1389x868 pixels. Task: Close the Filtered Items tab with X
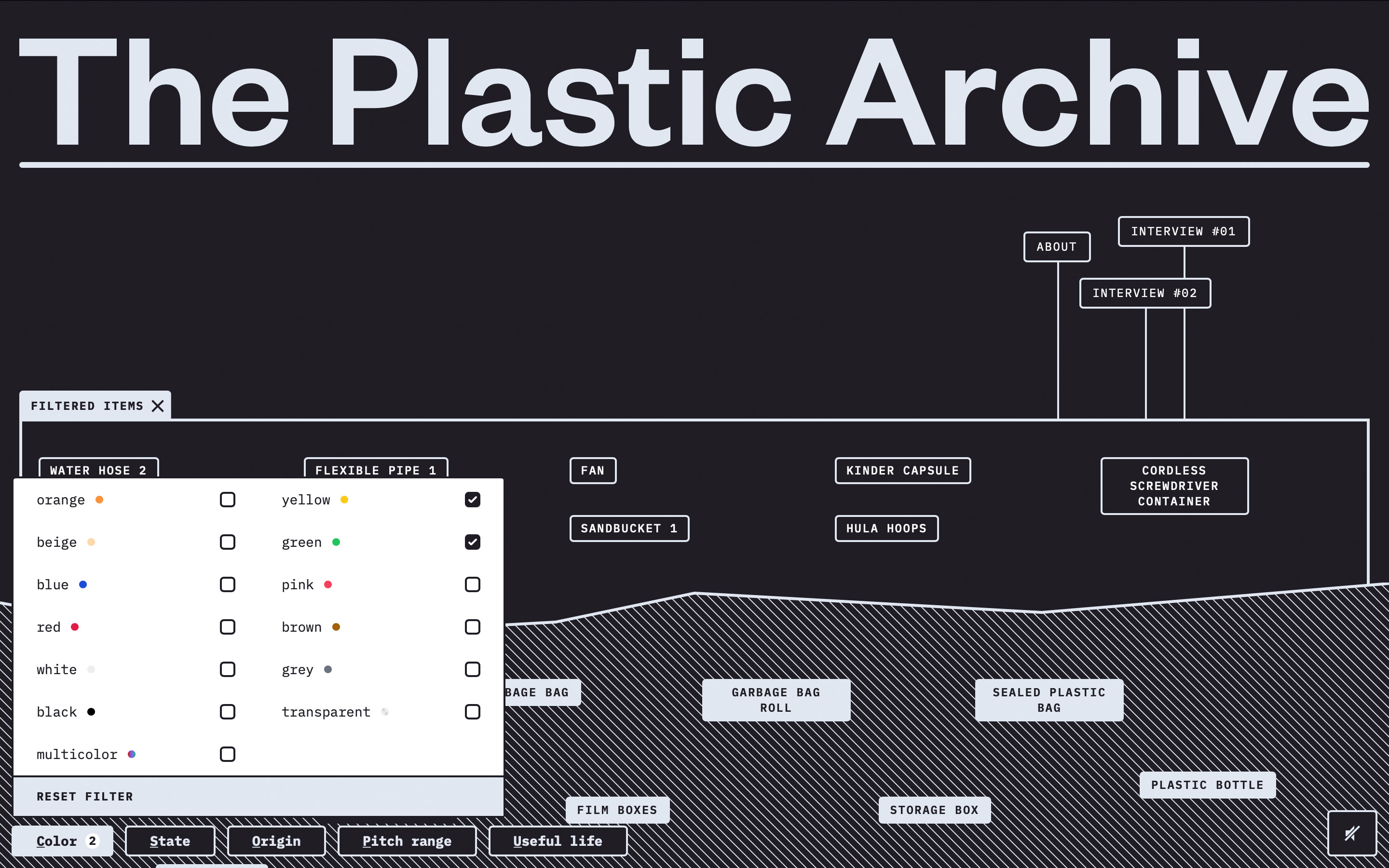pos(158,406)
